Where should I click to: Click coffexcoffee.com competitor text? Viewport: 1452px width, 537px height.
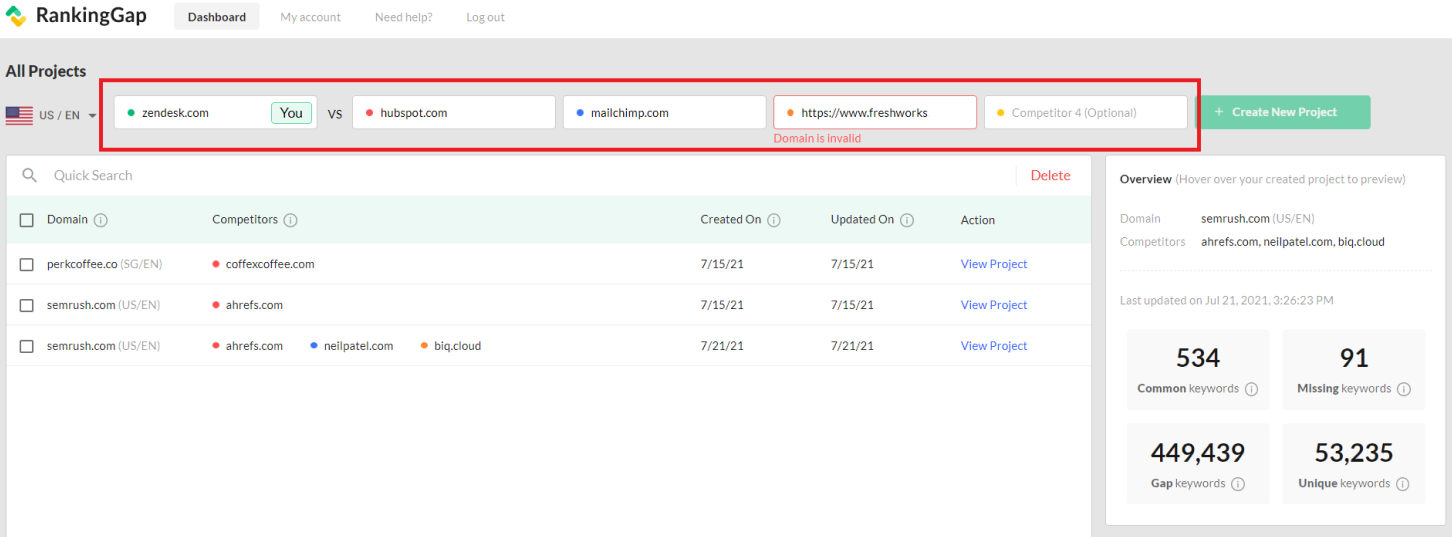tap(270, 264)
